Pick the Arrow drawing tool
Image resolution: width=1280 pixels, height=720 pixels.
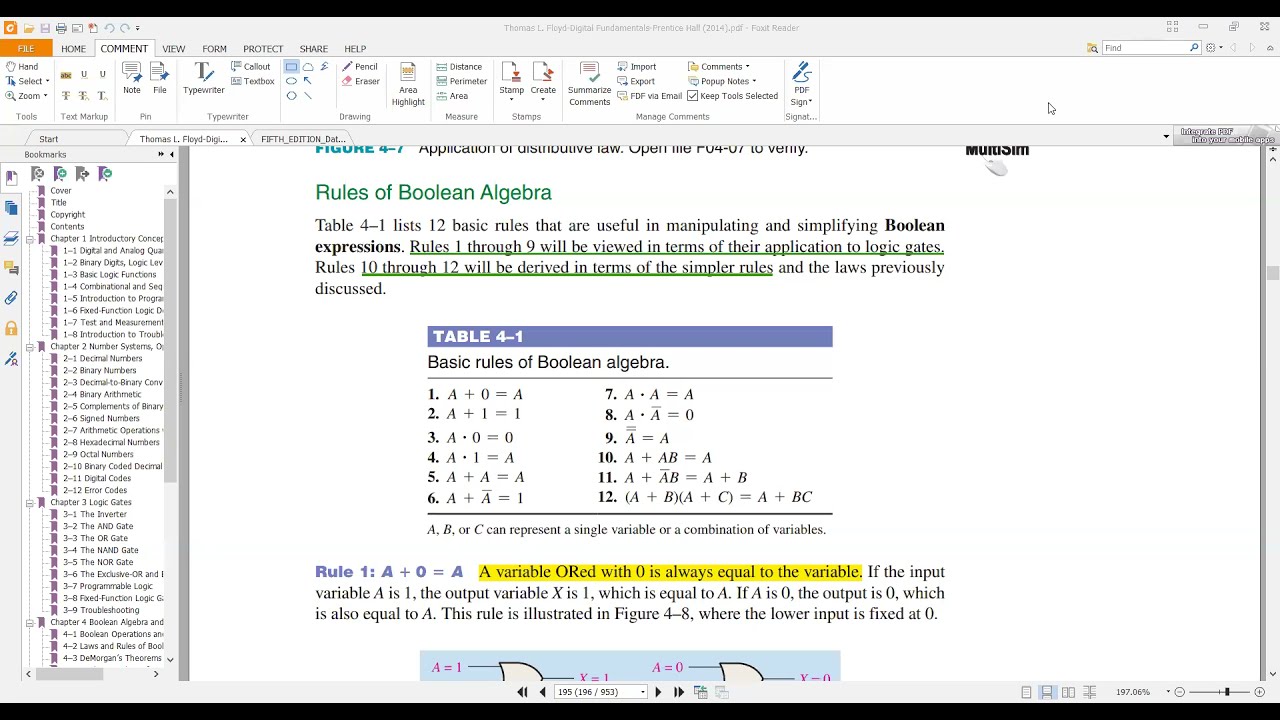tap(308, 81)
